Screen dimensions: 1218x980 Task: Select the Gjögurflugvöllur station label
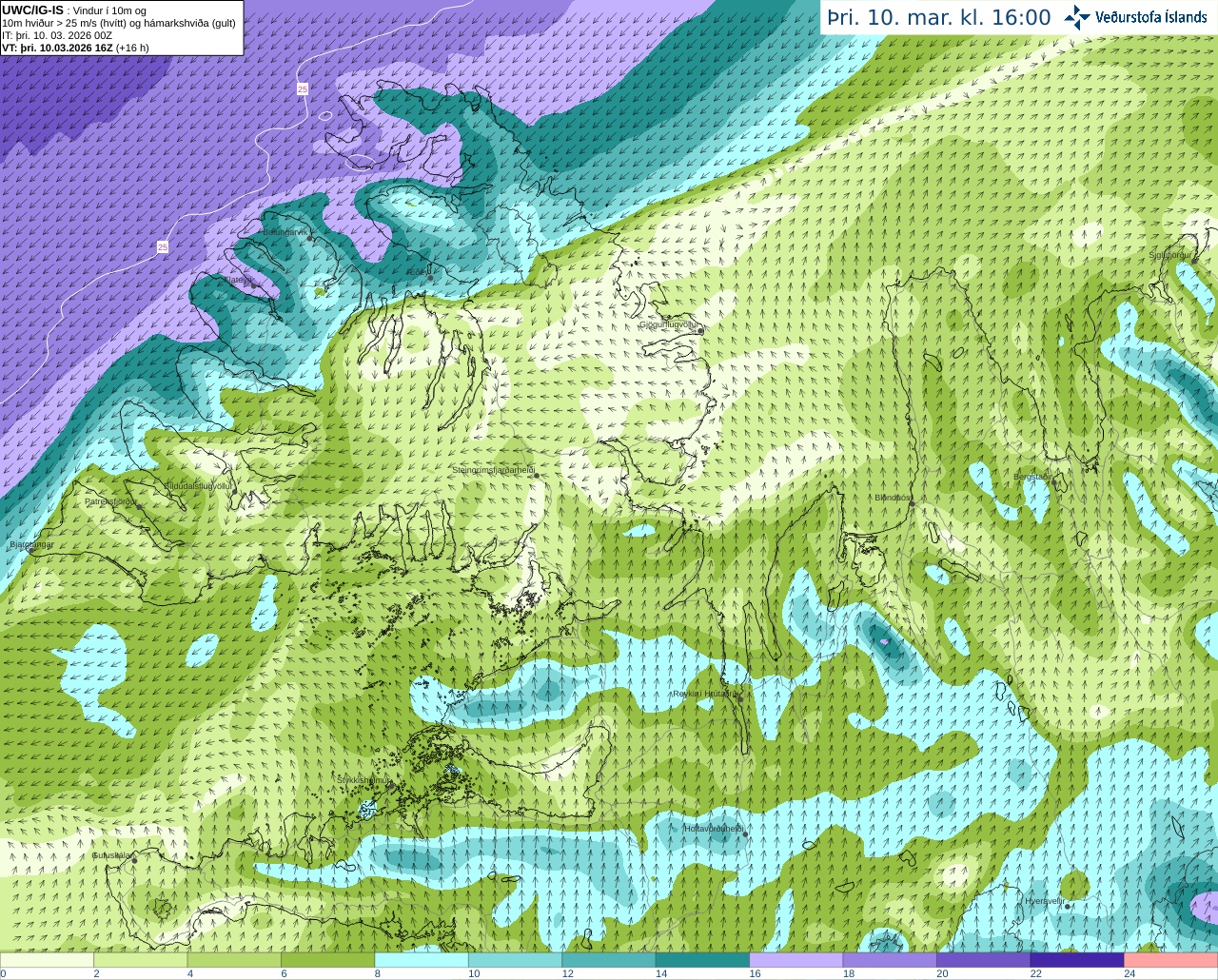[669, 324]
